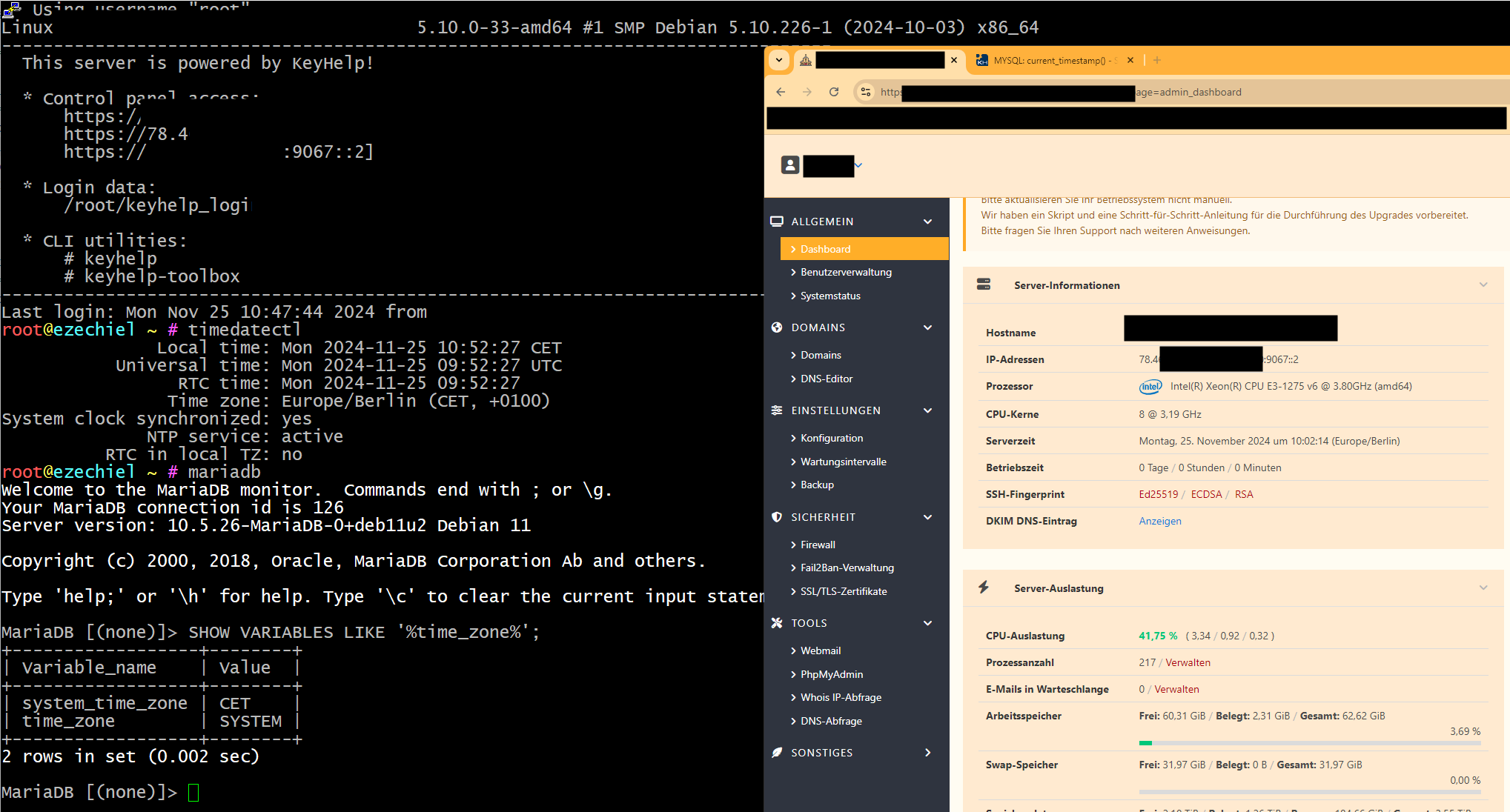Click Verwalten link next to Prozessanzahl
Viewport: 1510px width, 812px height.
tap(1188, 662)
